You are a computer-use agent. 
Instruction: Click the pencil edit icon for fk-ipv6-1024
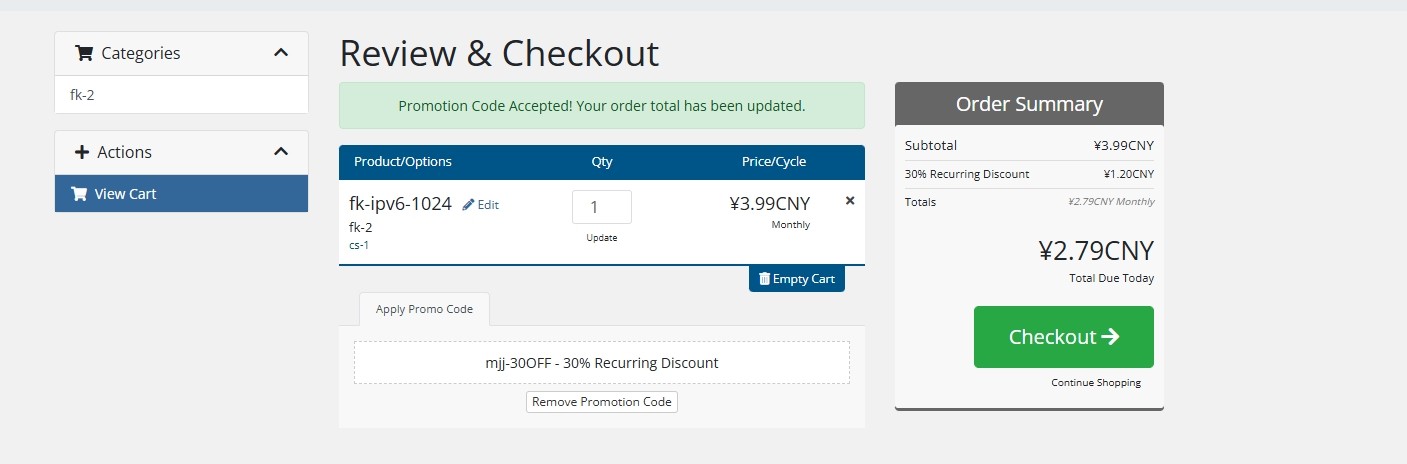coord(469,205)
